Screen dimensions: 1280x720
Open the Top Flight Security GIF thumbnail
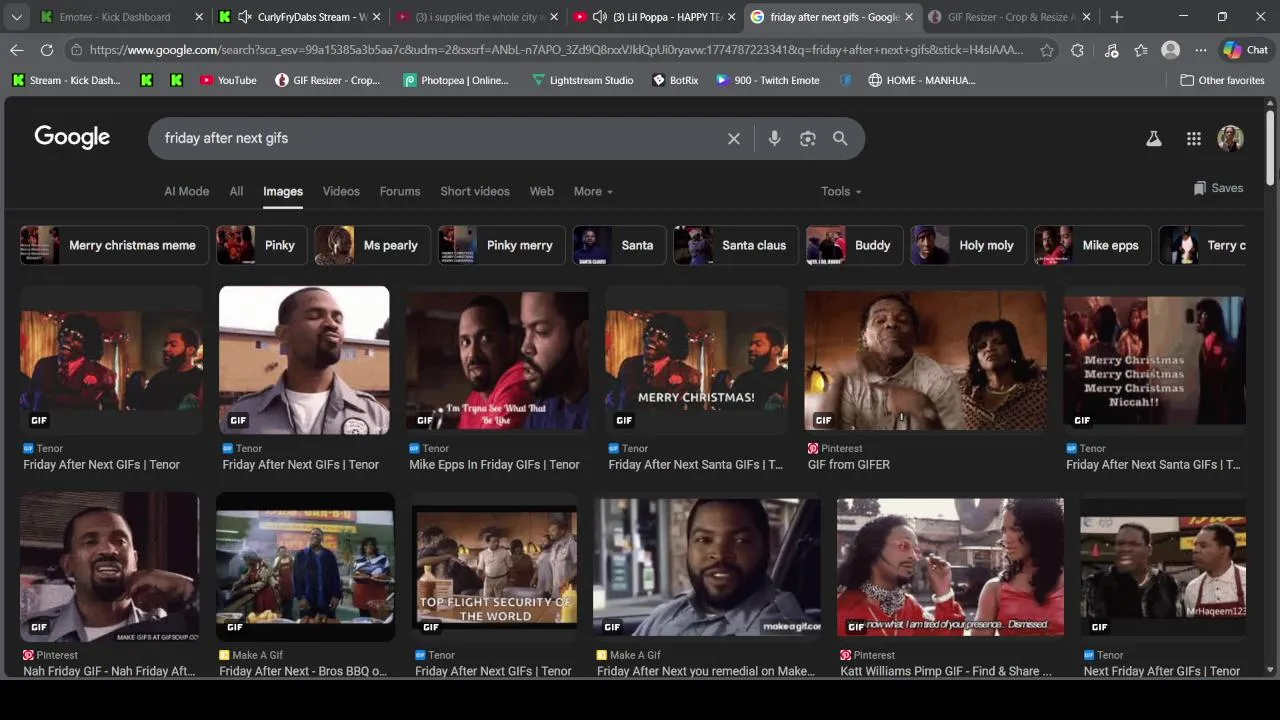click(495, 567)
